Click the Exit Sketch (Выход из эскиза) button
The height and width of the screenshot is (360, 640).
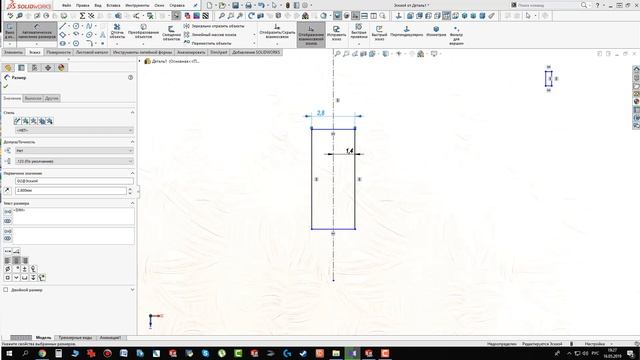10,31
